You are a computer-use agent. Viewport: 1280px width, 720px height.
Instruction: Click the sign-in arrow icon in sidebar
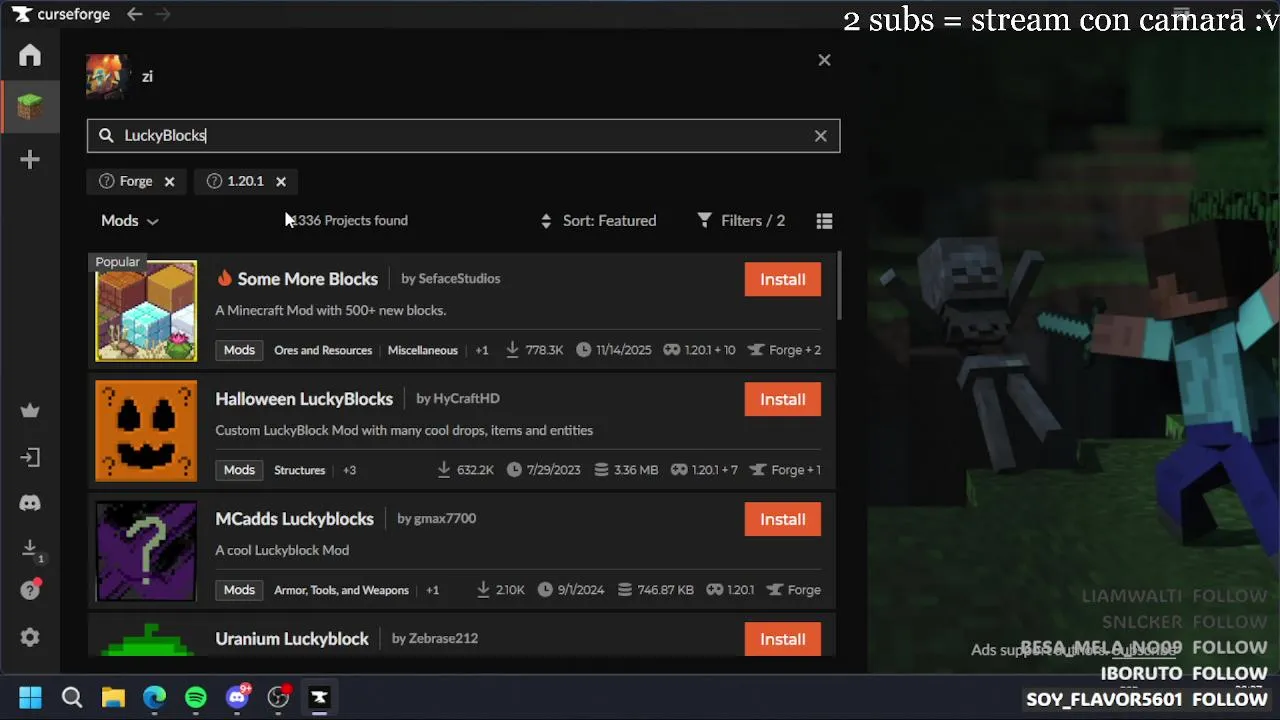[x=30, y=458]
